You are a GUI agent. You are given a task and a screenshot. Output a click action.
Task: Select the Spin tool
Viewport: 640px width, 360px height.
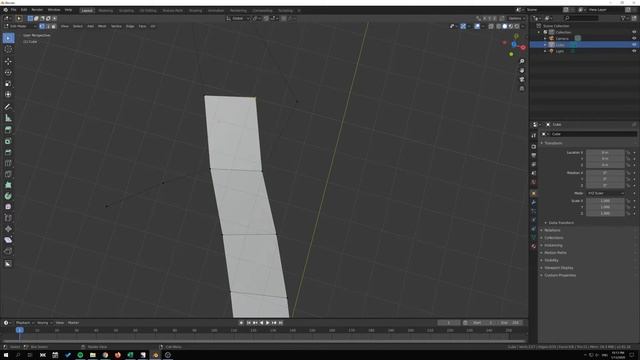[x=8, y=196]
